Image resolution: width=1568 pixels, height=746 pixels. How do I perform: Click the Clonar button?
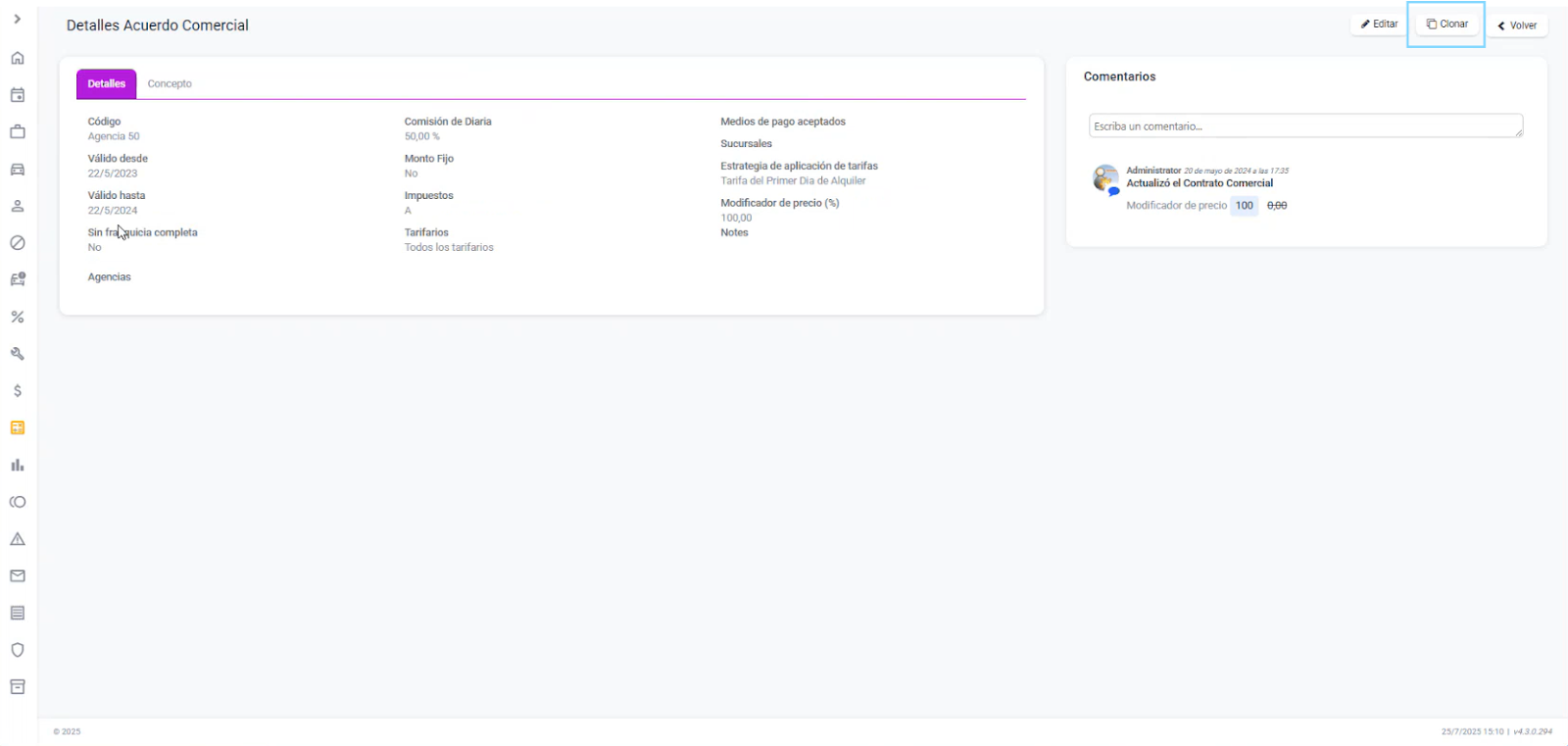1446,25
